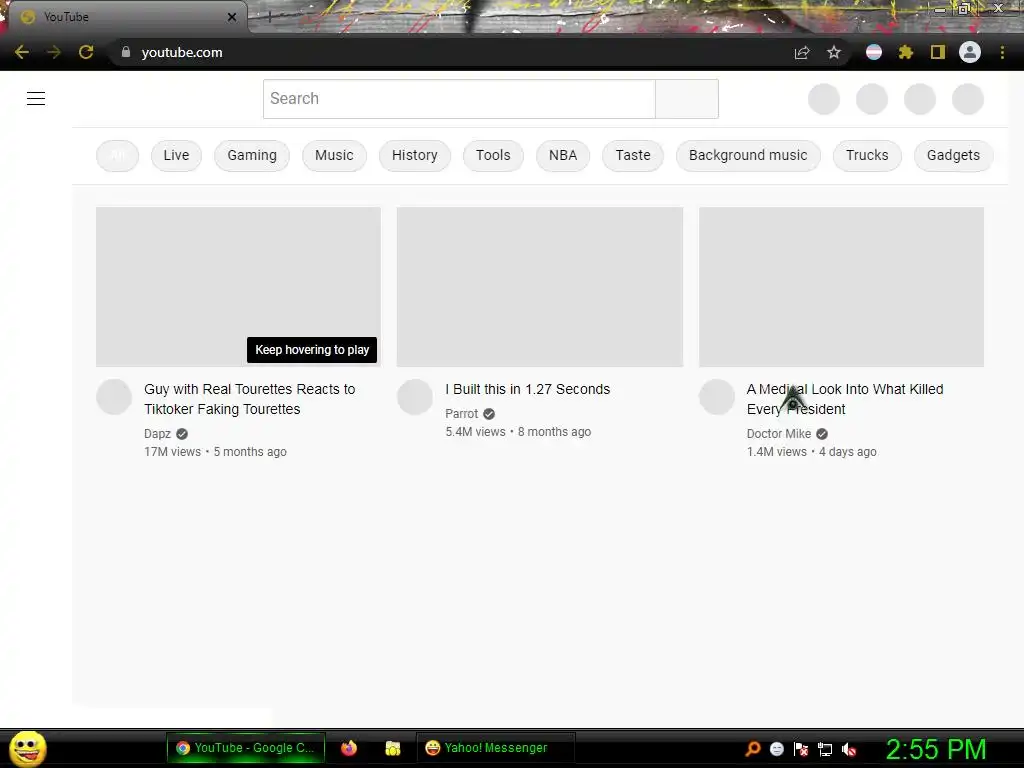1024x768 pixels.
Task: Click the third round placeholder icon in header
Action: point(920,99)
